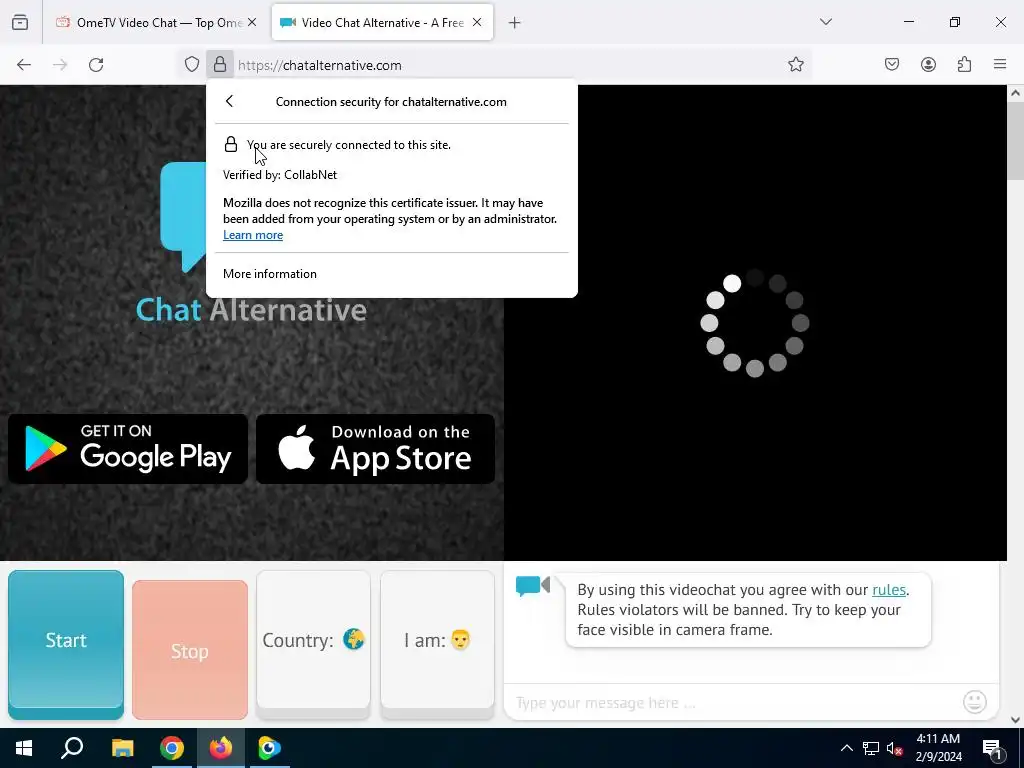The image size is (1024, 768).
Task: Click the message input field
Action: [x=731, y=703]
